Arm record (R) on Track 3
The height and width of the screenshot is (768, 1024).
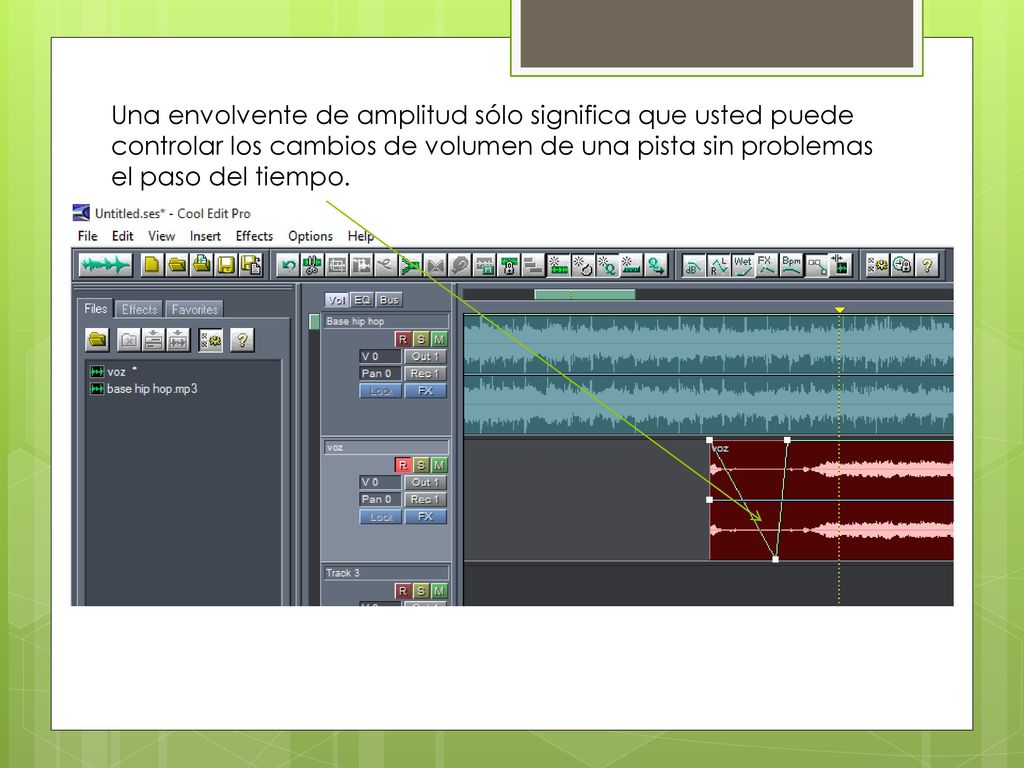coord(402,590)
